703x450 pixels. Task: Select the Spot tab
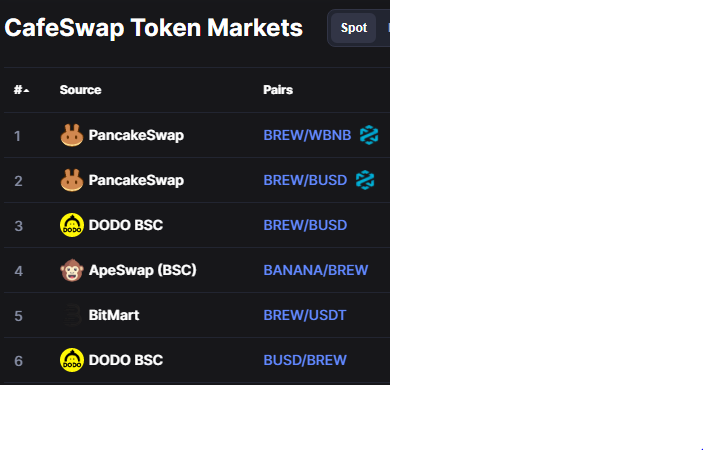[354, 28]
